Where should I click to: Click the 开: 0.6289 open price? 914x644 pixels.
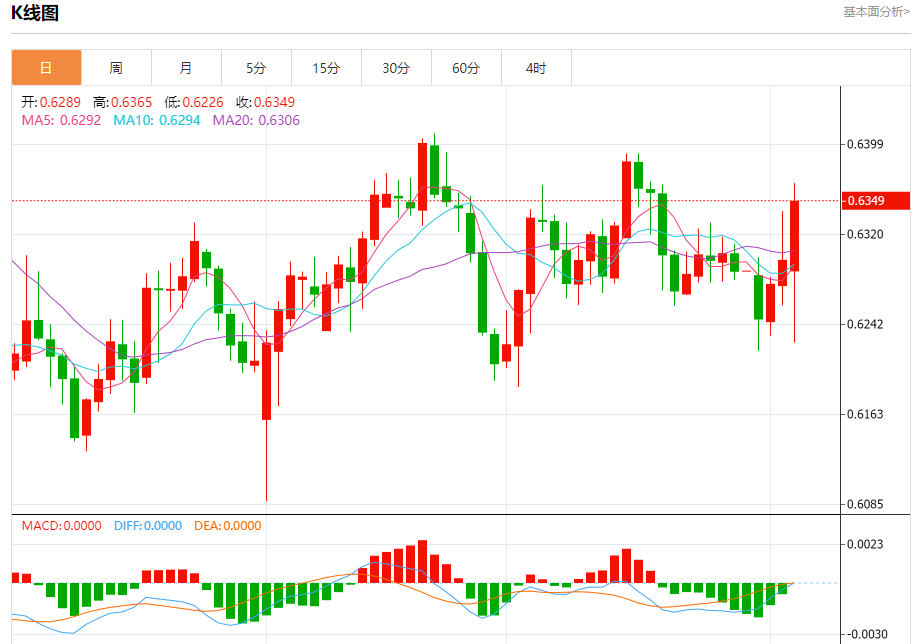pos(51,103)
